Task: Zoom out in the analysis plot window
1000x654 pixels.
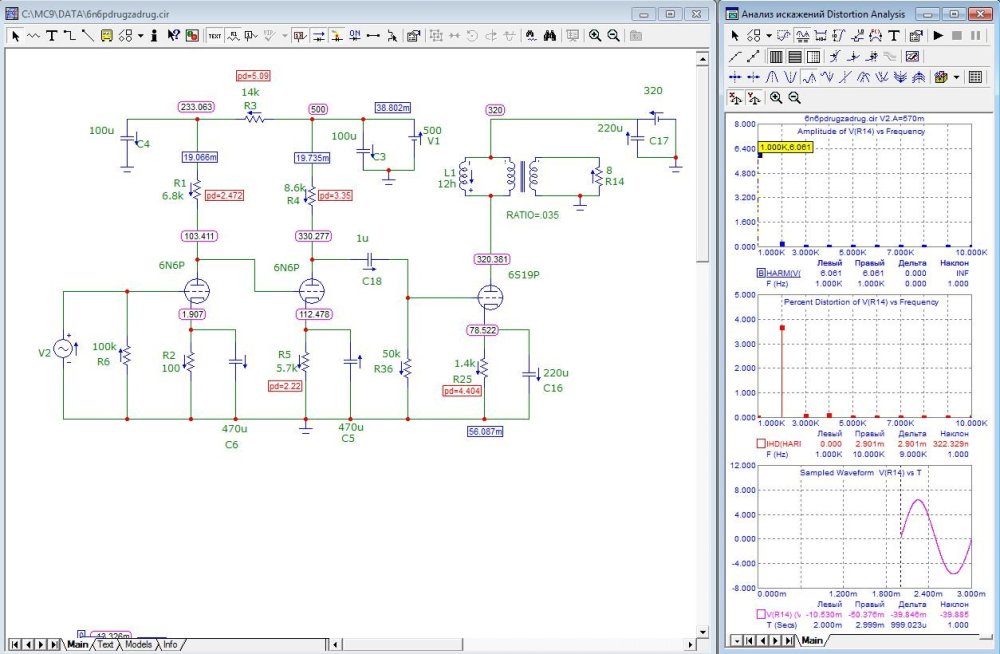Action: [794, 97]
